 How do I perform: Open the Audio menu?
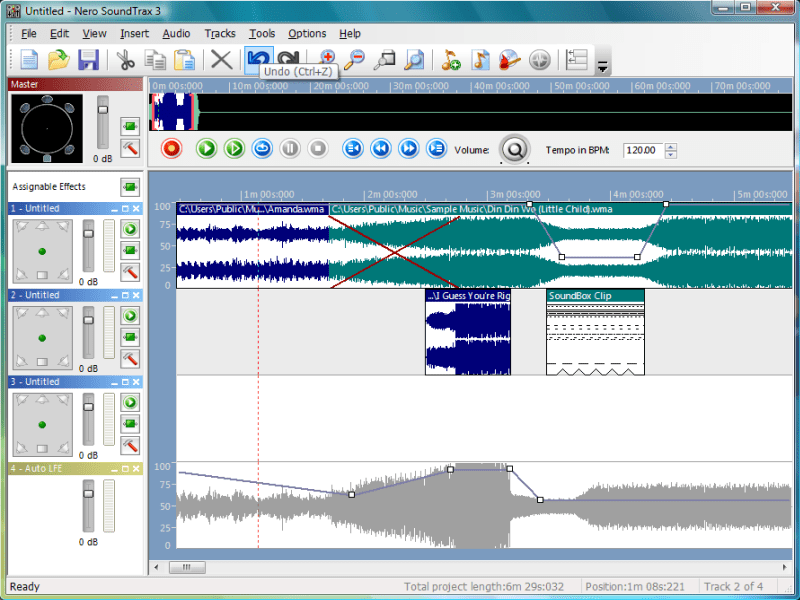pos(176,33)
